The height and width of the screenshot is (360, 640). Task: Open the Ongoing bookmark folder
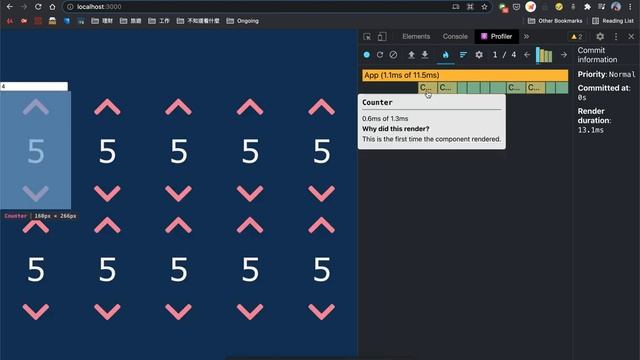point(243,21)
